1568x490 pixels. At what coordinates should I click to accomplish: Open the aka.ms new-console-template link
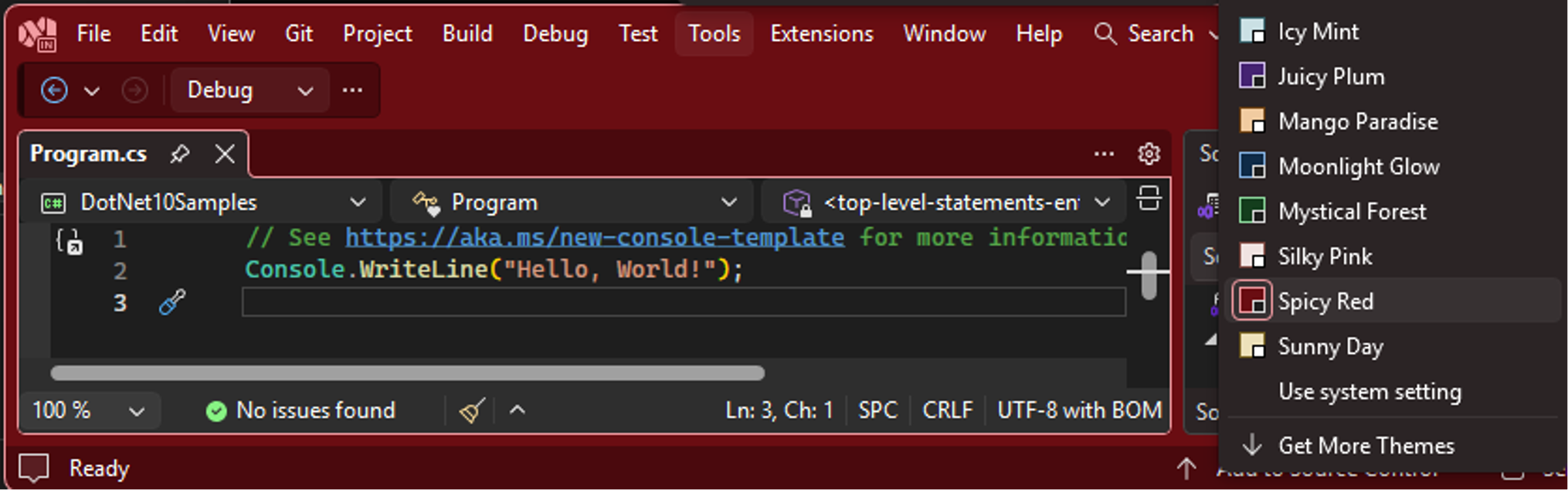point(595,237)
